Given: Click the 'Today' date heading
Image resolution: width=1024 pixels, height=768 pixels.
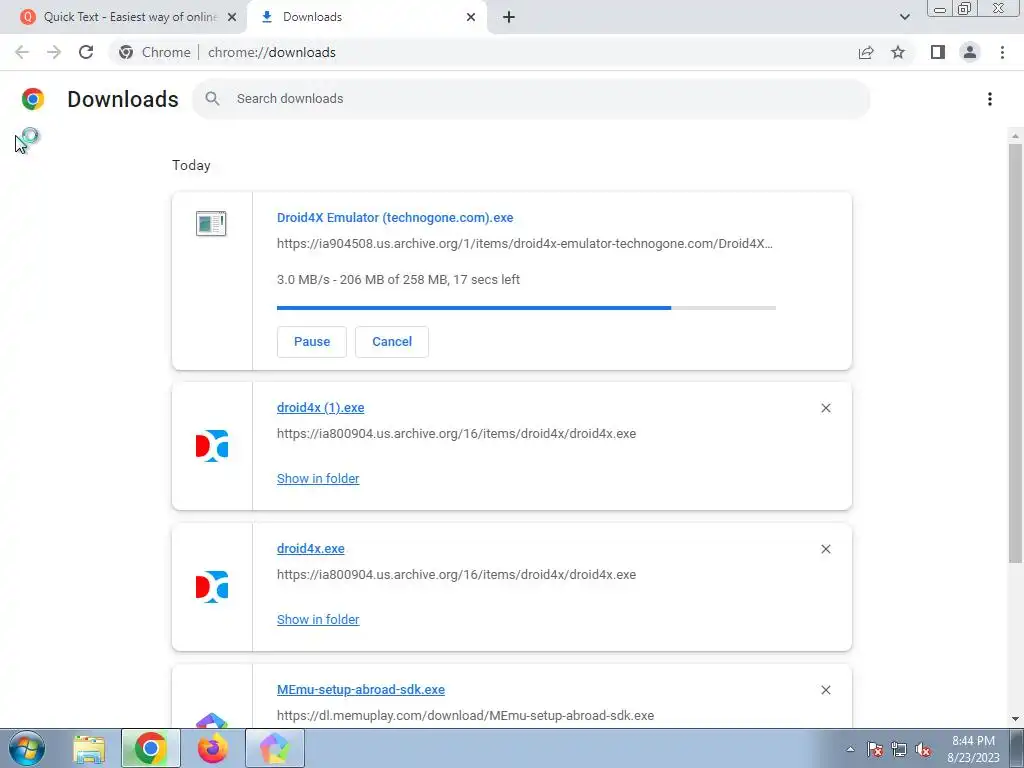Looking at the screenshot, I should [191, 165].
